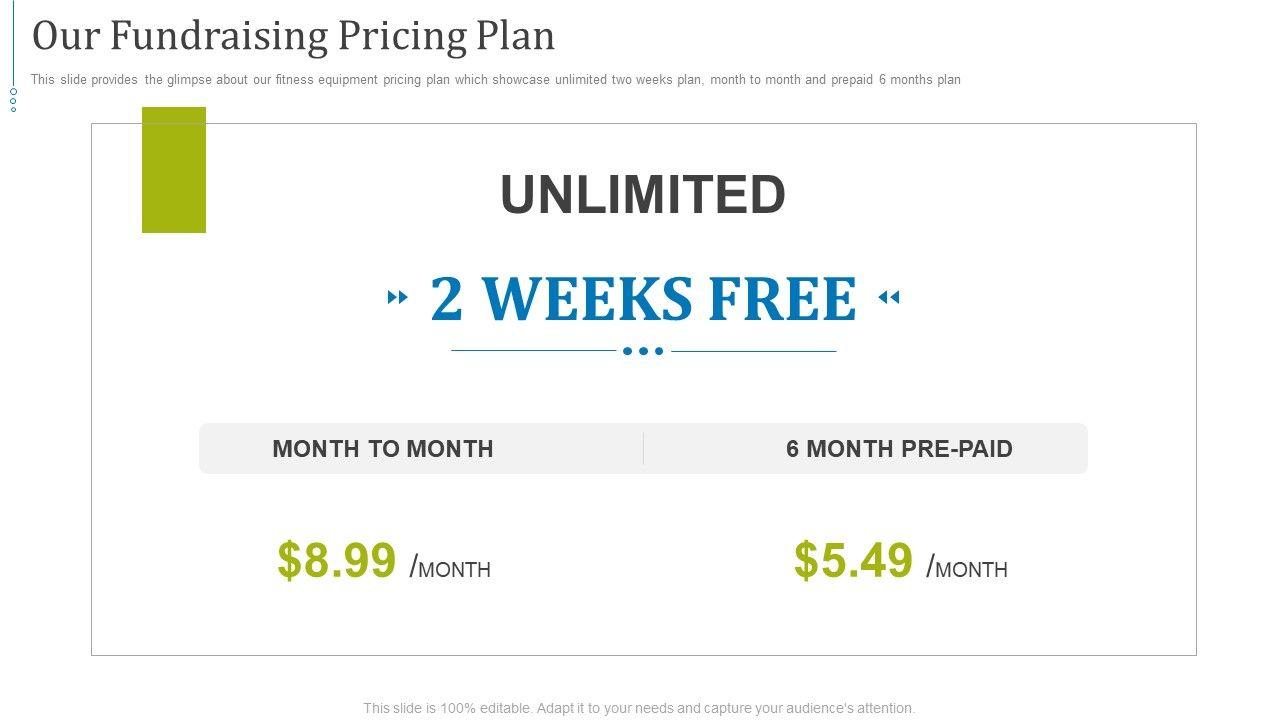Click the /MONTH label next to $5.49
Image resolution: width=1280 pixels, height=720 pixels.
click(x=968, y=568)
